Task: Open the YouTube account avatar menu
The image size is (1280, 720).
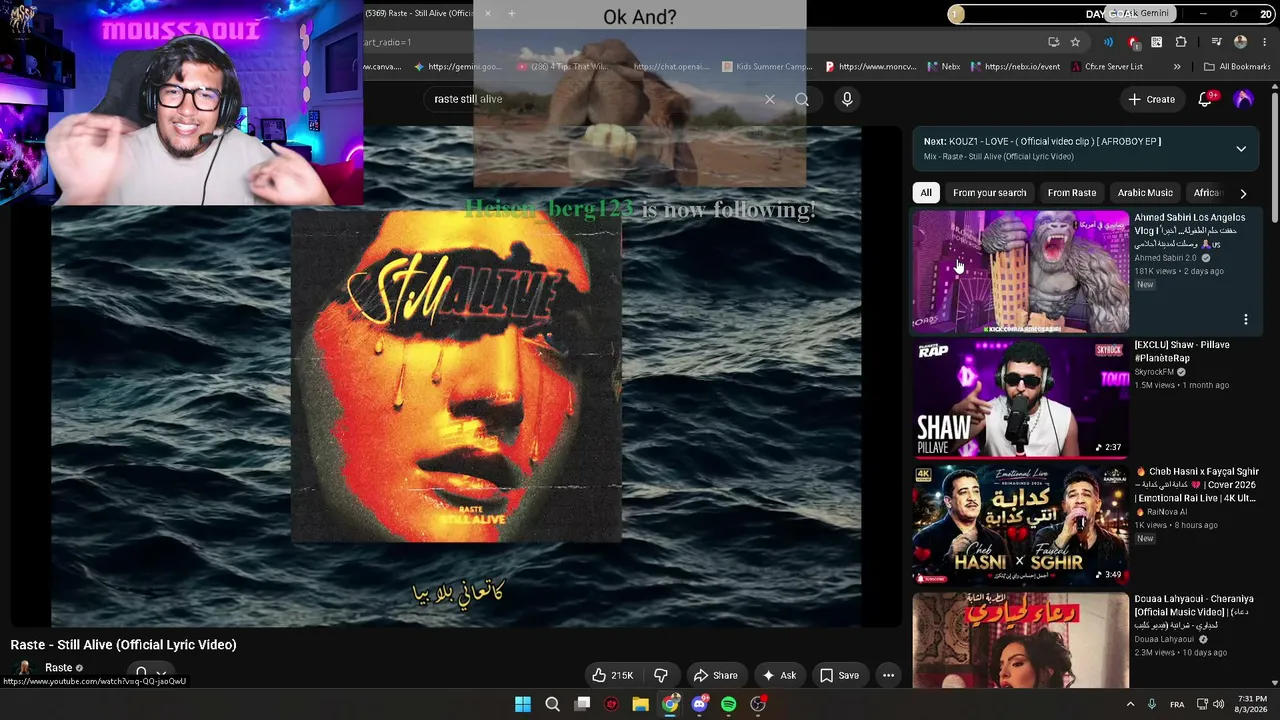Action: pyautogui.click(x=1244, y=99)
